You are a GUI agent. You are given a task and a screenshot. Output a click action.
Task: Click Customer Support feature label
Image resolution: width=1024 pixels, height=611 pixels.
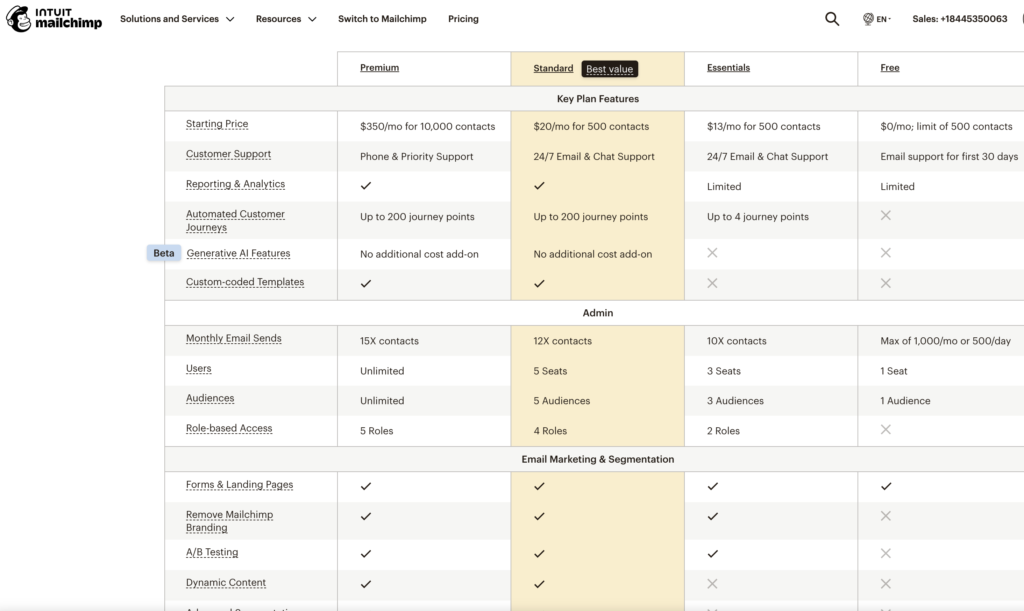[x=228, y=154]
